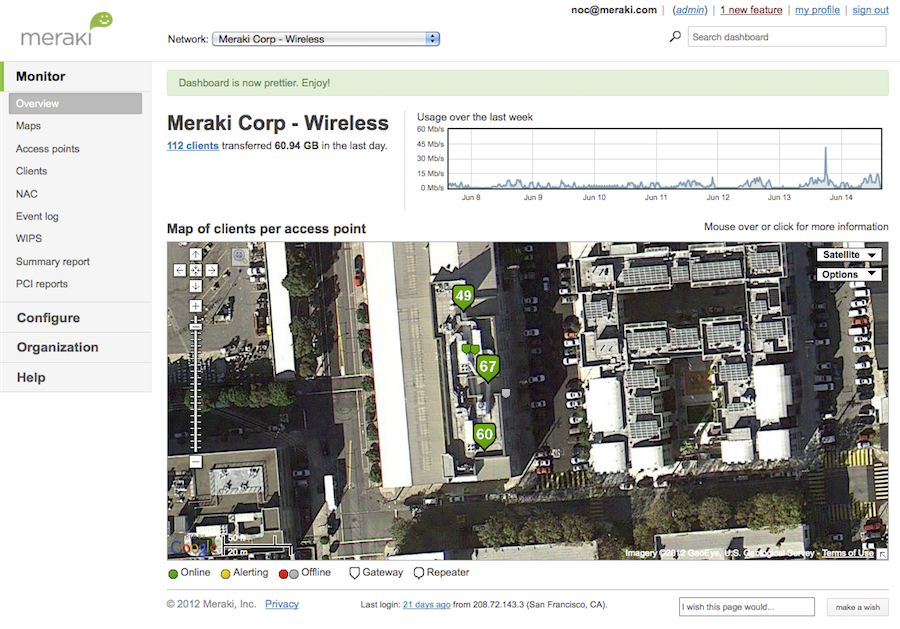This screenshot has width=900, height=629.
Task: Click the Repeater legend label
Action: click(x=448, y=572)
